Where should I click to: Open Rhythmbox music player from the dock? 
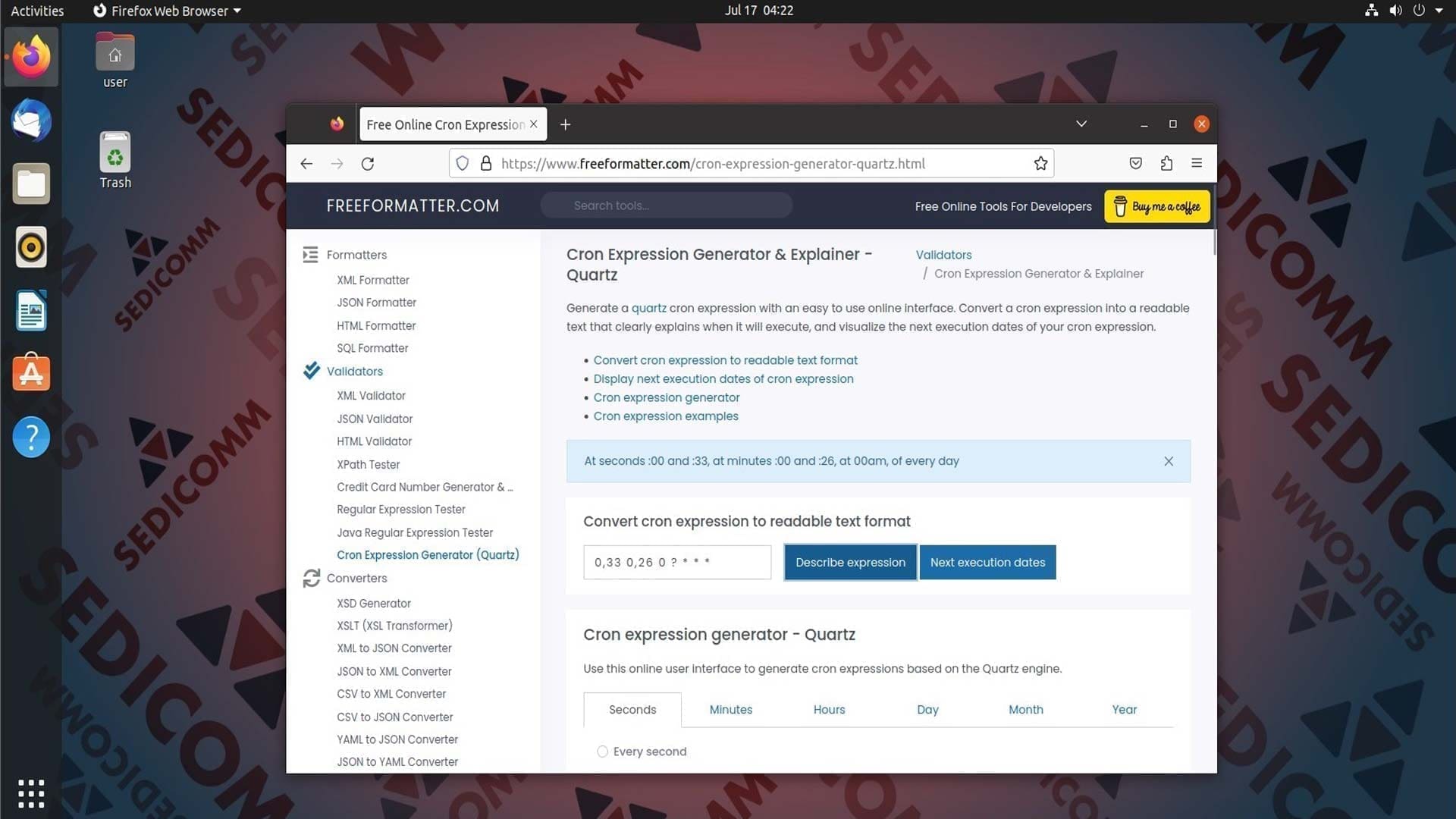coord(31,247)
